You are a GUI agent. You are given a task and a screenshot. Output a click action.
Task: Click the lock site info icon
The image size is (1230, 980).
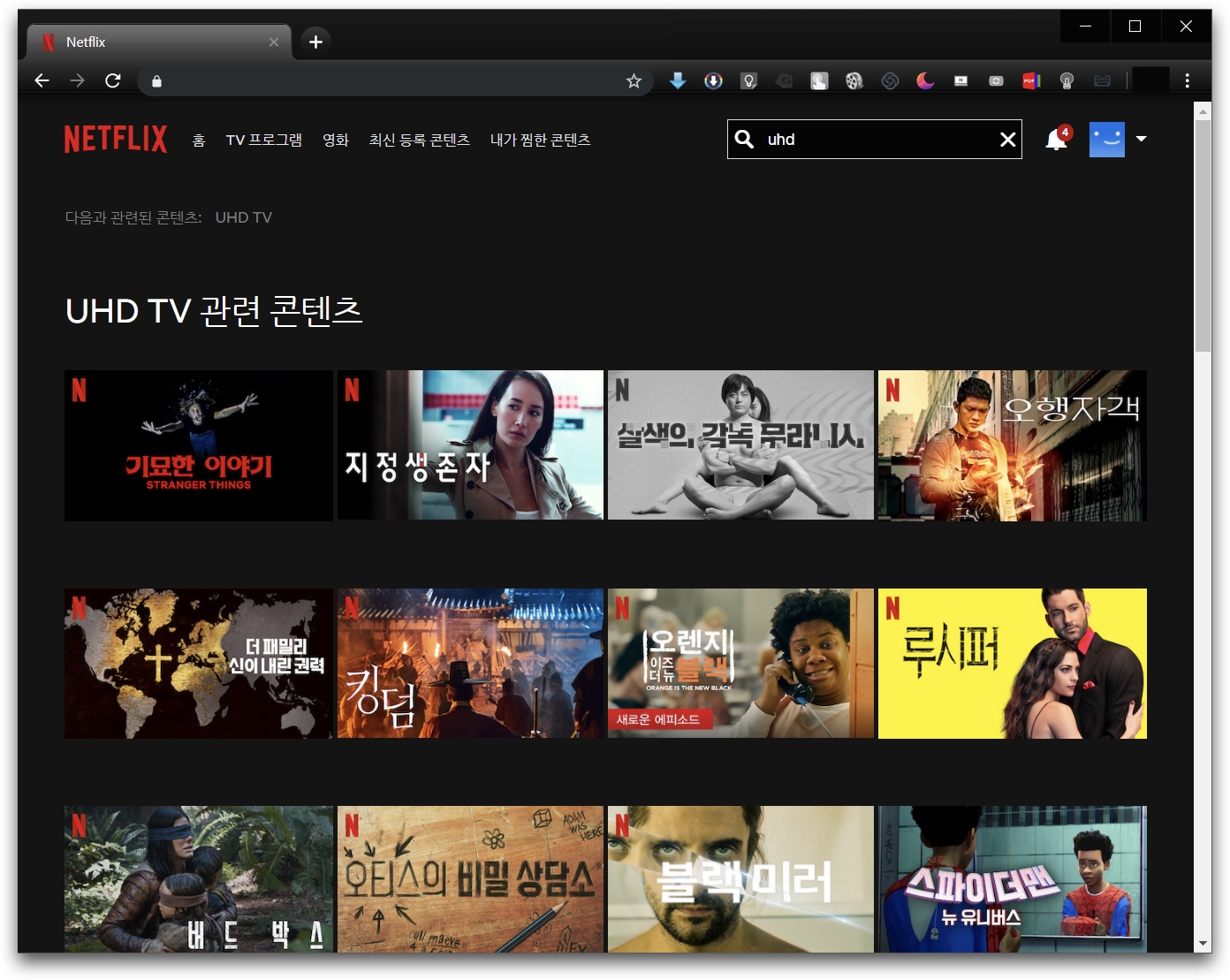click(156, 81)
